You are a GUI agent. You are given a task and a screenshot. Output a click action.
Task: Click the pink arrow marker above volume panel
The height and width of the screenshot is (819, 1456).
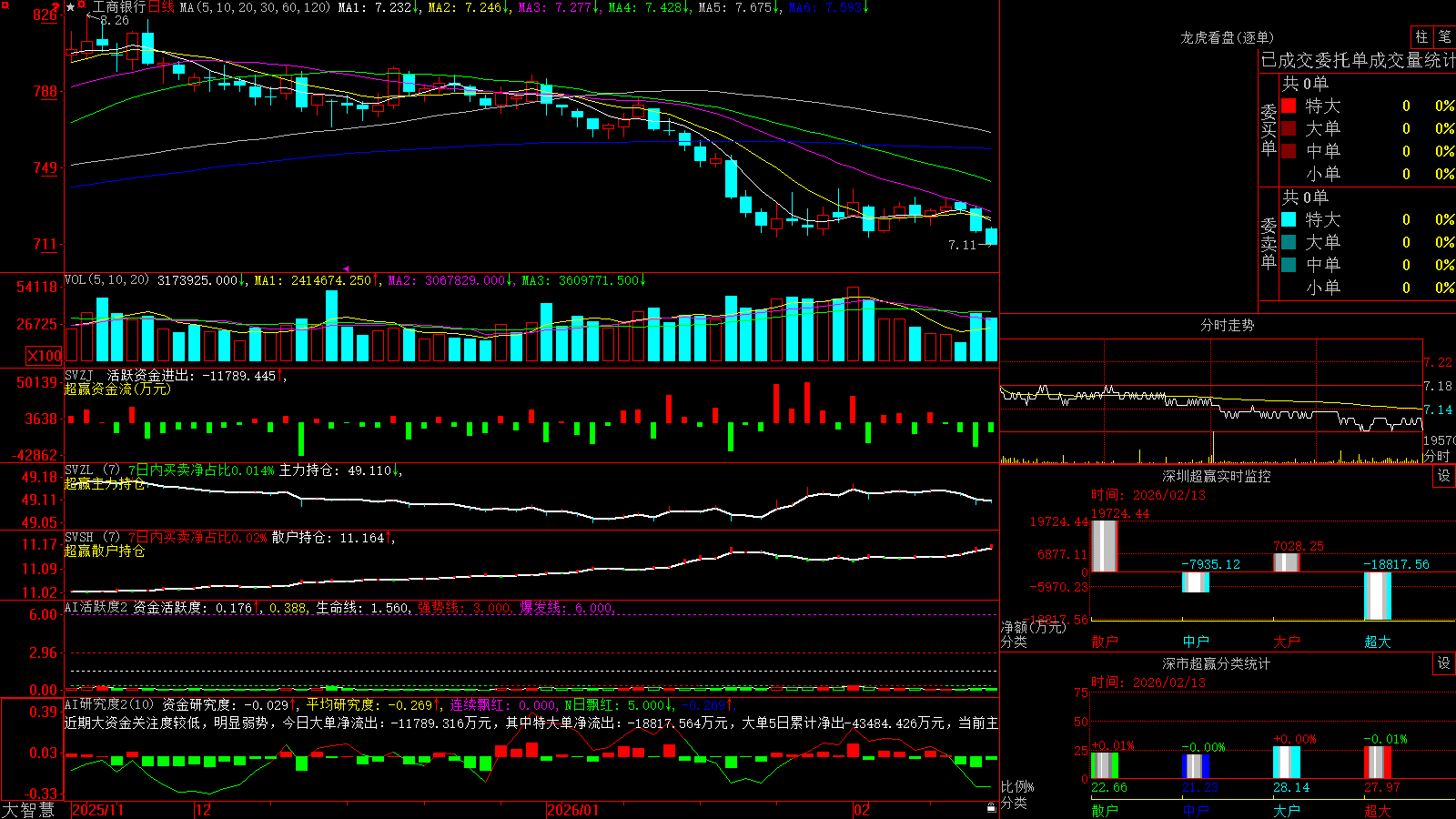pyautogui.click(x=346, y=268)
